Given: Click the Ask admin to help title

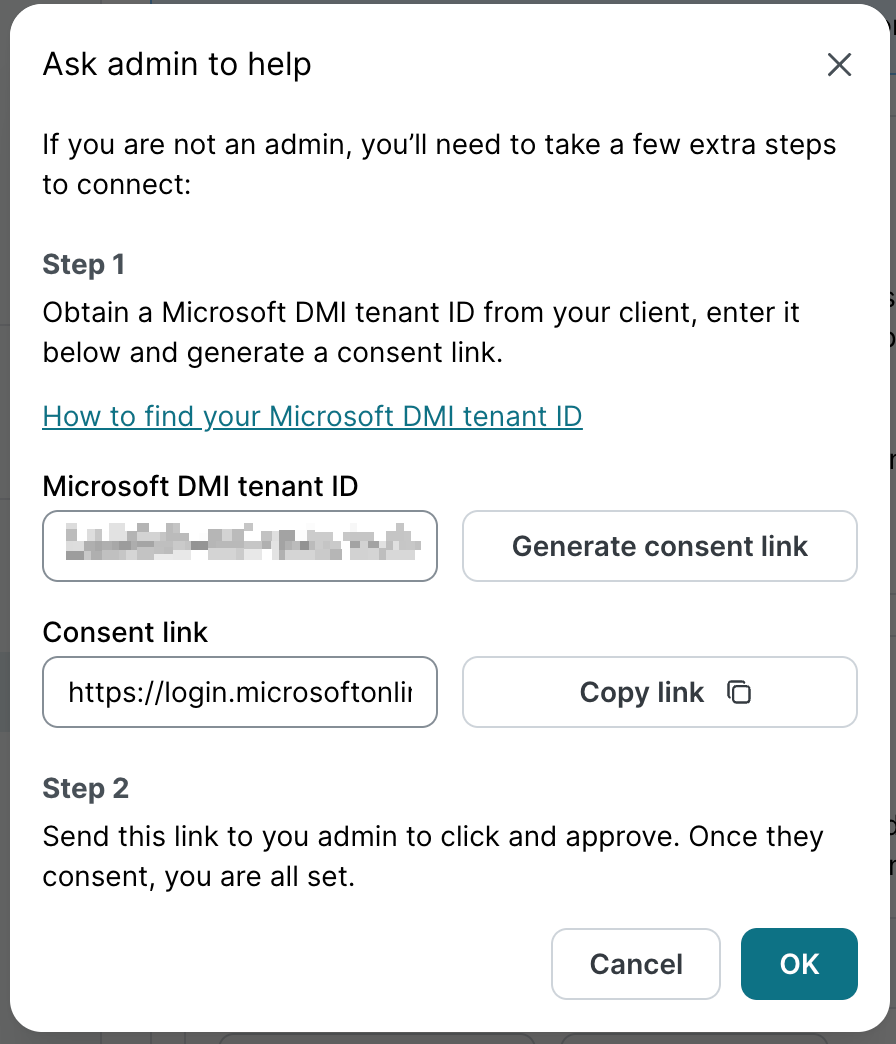Looking at the screenshot, I should click(177, 65).
